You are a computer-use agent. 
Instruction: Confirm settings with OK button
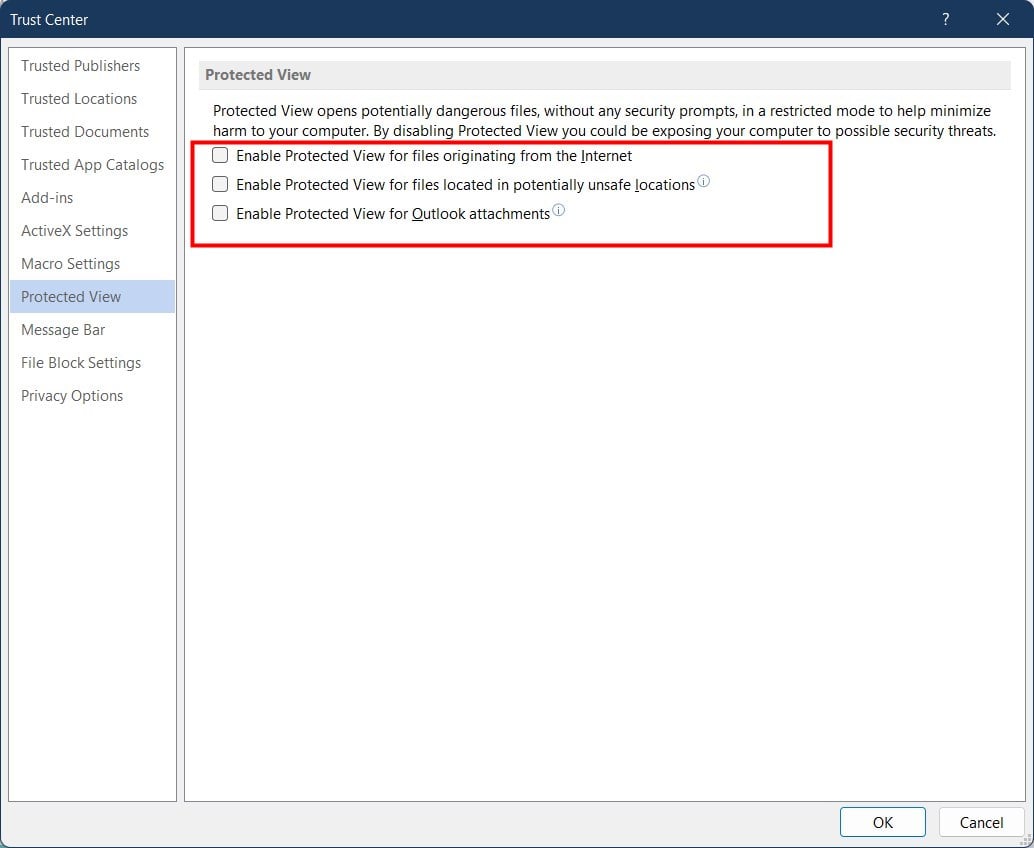click(x=882, y=822)
